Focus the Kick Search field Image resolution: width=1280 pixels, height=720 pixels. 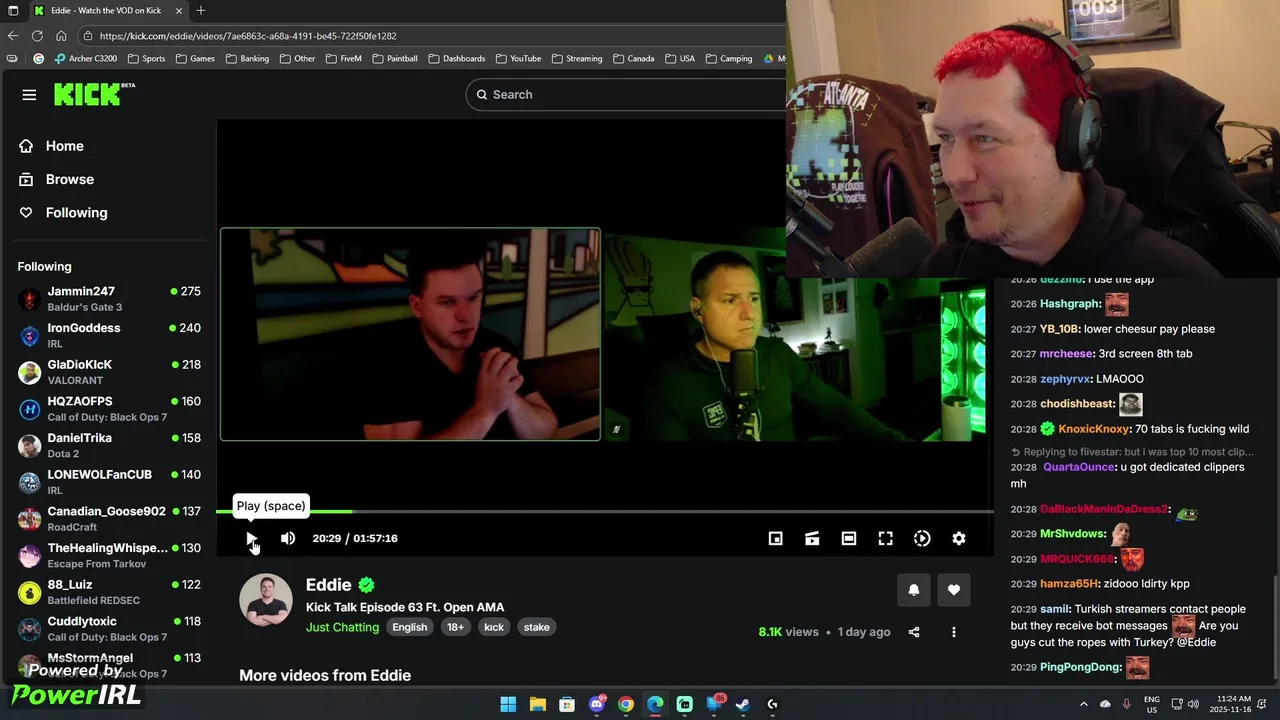click(x=626, y=94)
